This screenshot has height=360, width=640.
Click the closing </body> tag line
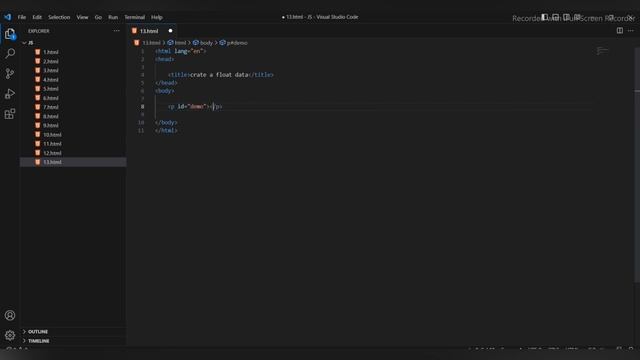click(x=166, y=122)
